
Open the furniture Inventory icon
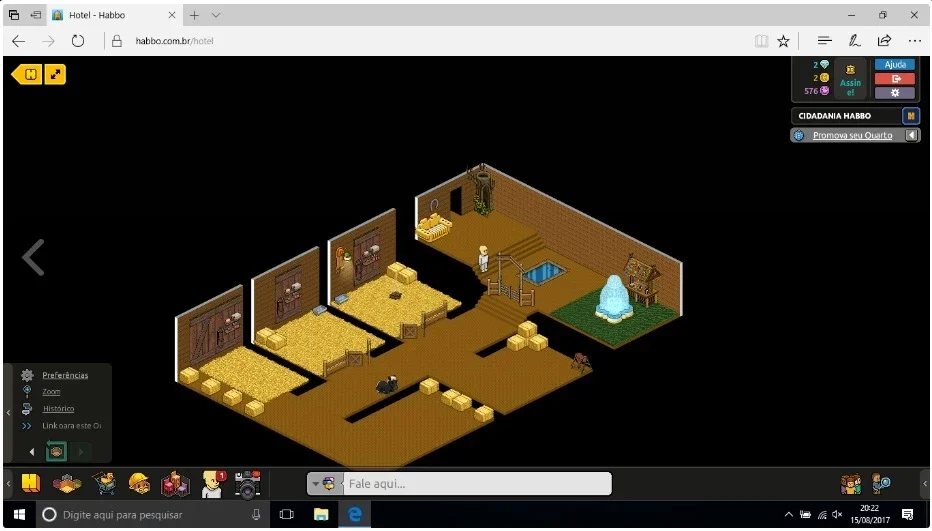point(175,484)
